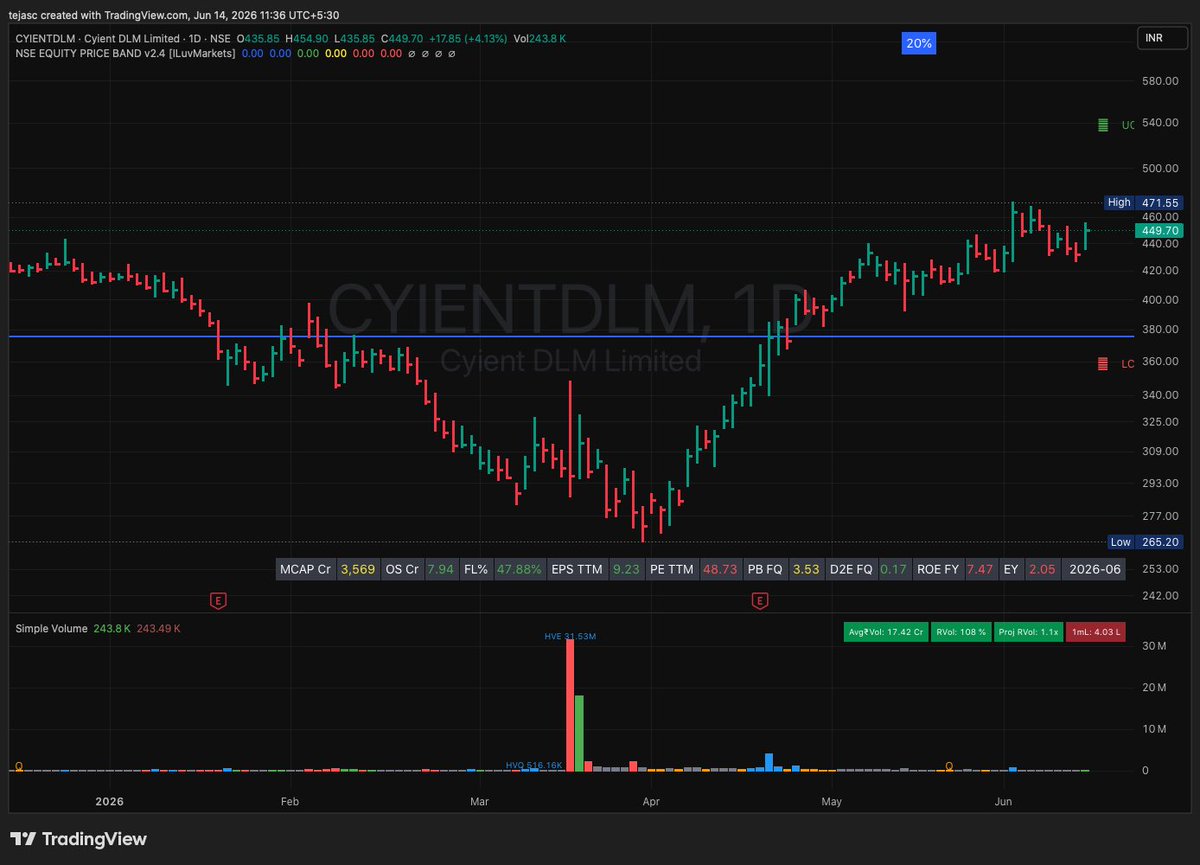Click the Feb label on time axis
This screenshot has width=1200, height=865.
click(290, 801)
